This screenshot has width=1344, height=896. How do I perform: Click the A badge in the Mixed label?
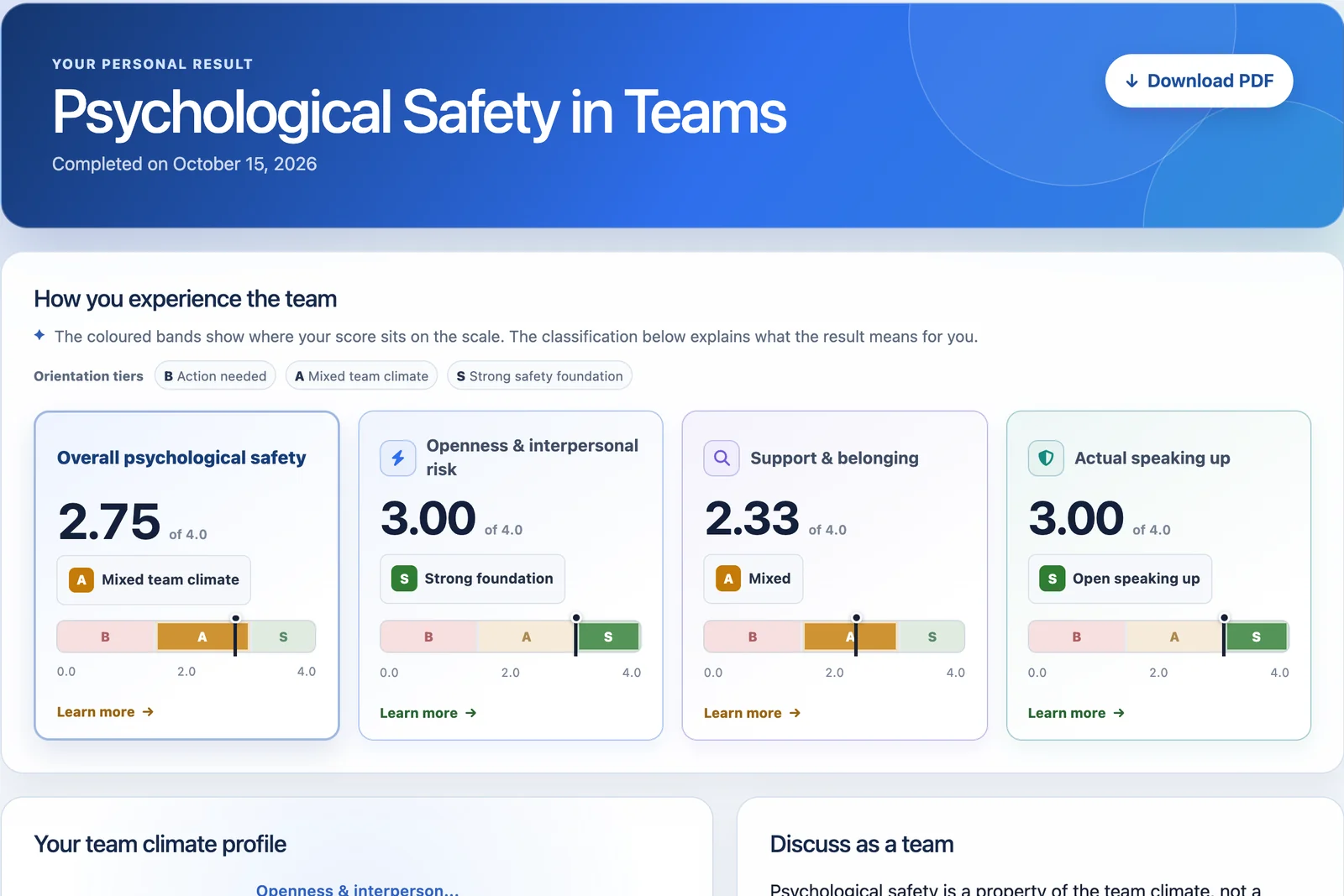tap(728, 579)
